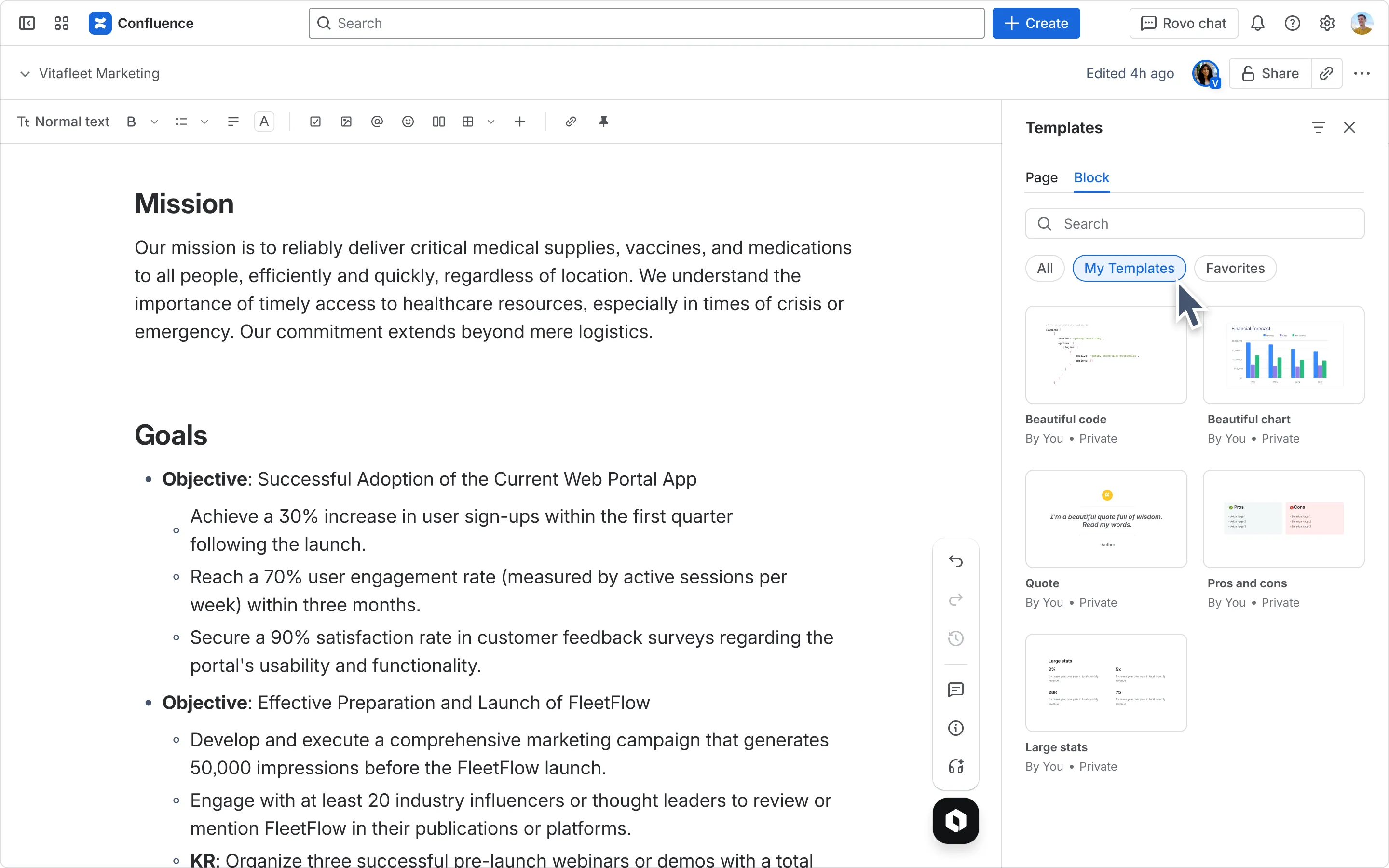This screenshot has width=1389, height=868.
Task: Insert an emoji
Action: [x=408, y=122]
